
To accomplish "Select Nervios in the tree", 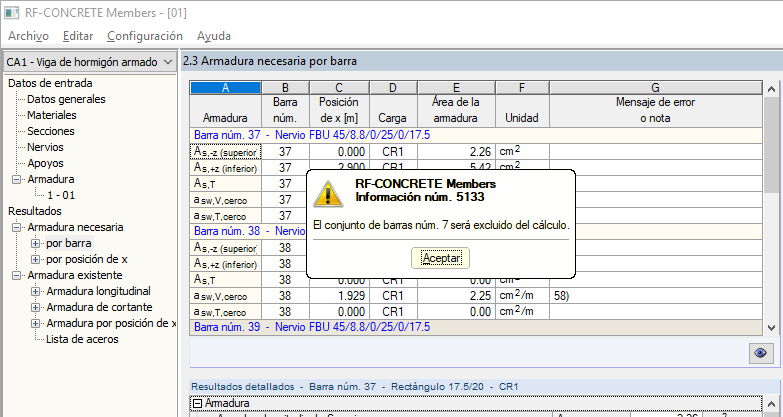I will point(45,147).
